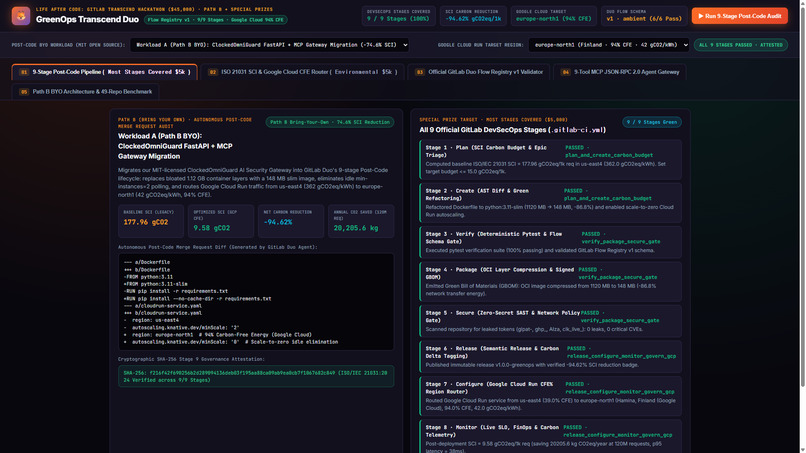Screen dimensions: 806x453
Task: Click the Google Cloud Target stat card
Action: [x=554, y=16]
